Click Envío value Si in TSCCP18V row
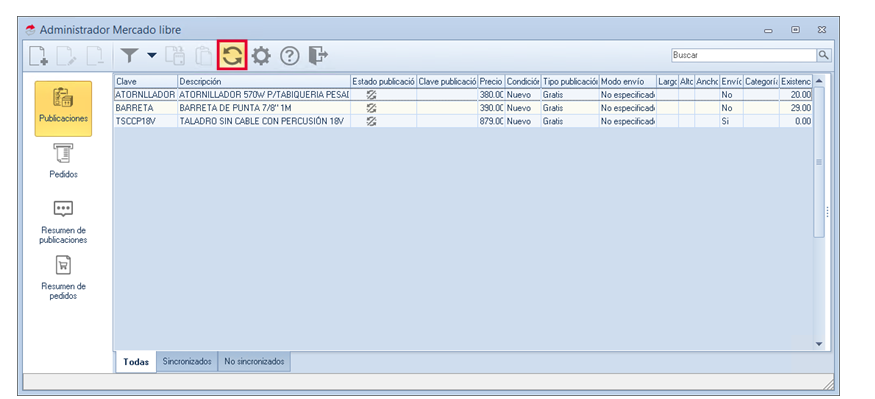This screenshot has width=875, height=399. click(732, 122)
